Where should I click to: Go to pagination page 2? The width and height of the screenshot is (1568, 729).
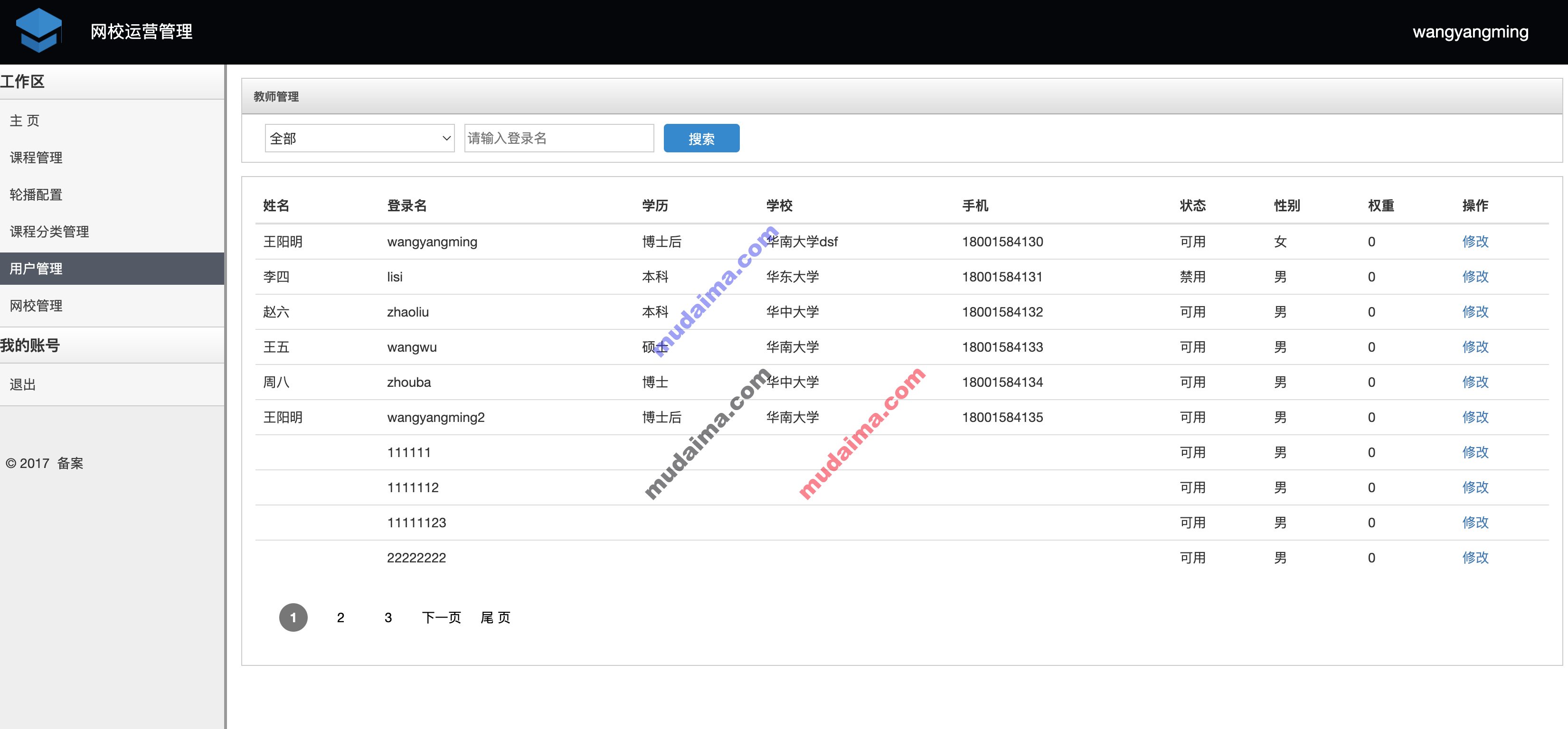(341, 617)
